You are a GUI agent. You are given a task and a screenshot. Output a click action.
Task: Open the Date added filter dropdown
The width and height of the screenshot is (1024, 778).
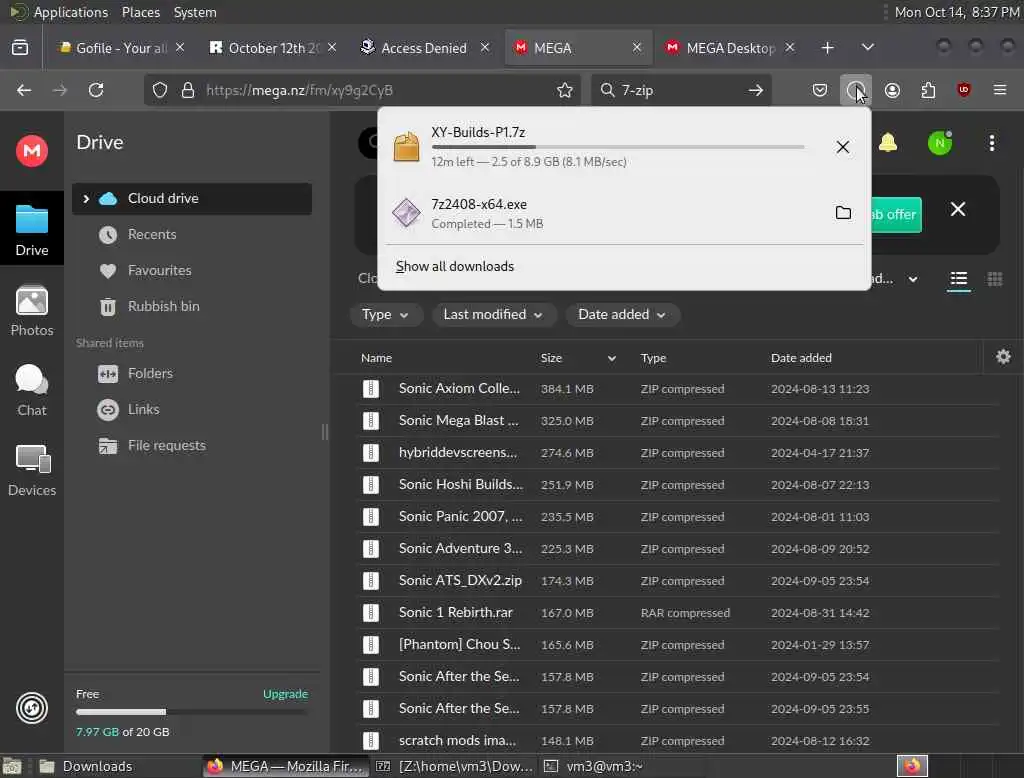click(x=621, y=315)
